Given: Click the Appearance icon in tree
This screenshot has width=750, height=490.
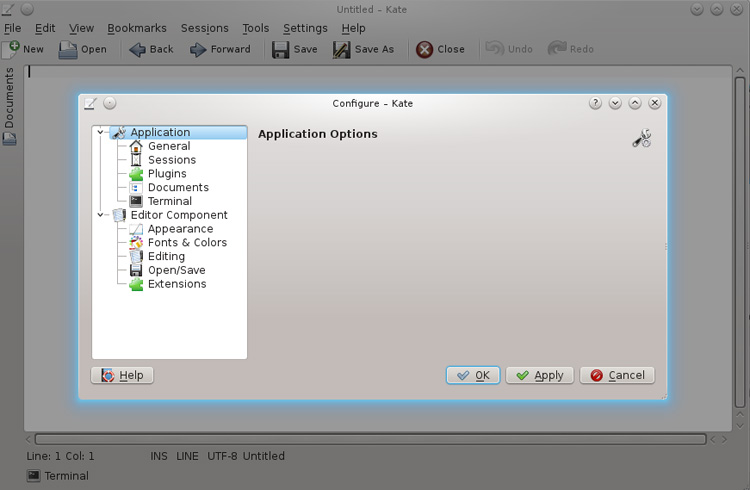Looking at the screenshot, I should (x=136, y=229).
